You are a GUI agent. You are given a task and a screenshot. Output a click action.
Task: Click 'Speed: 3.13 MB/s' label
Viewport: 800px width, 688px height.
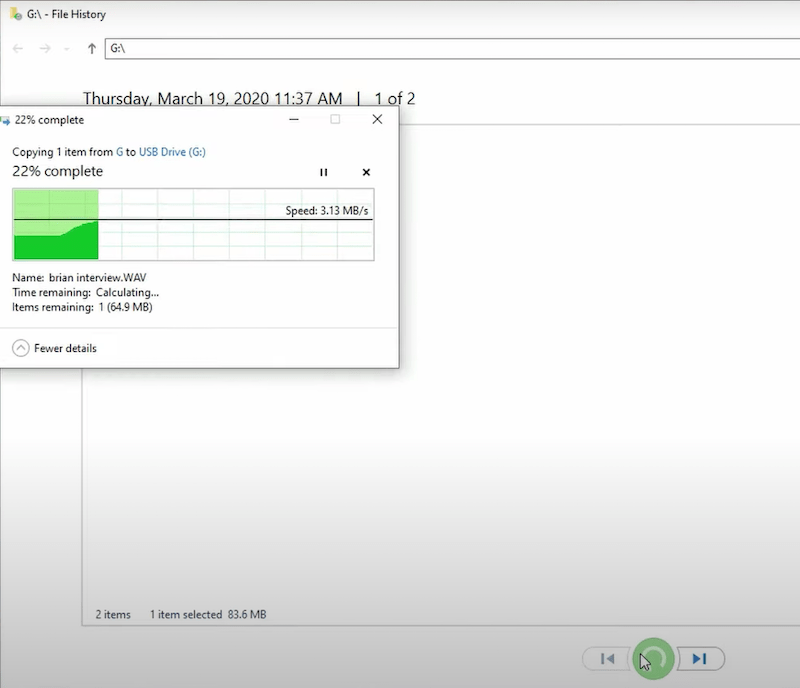pyautogui.click(x=327, y=211)
